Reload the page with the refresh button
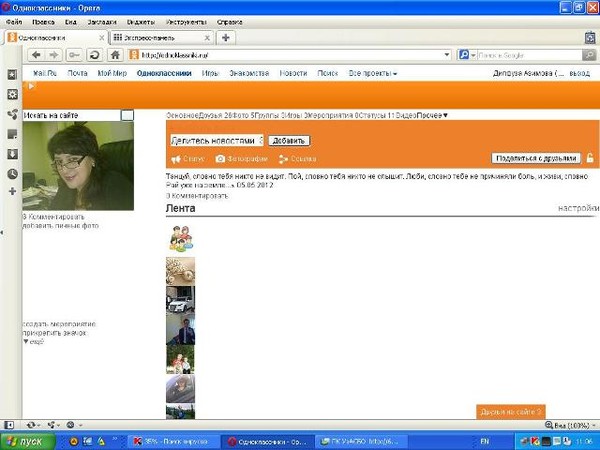Image resolution: width=600 pixels, height=450 pixels. [x=94, y=55]
